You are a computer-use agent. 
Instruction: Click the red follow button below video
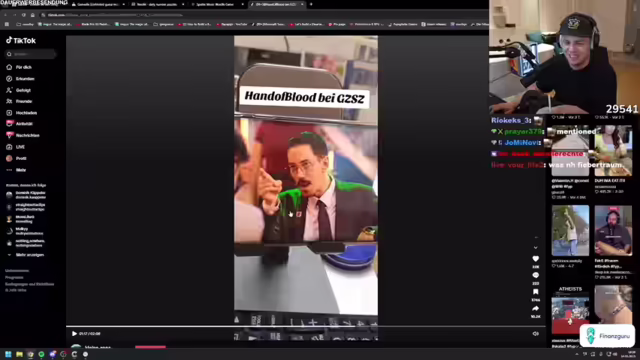[150, 347]
